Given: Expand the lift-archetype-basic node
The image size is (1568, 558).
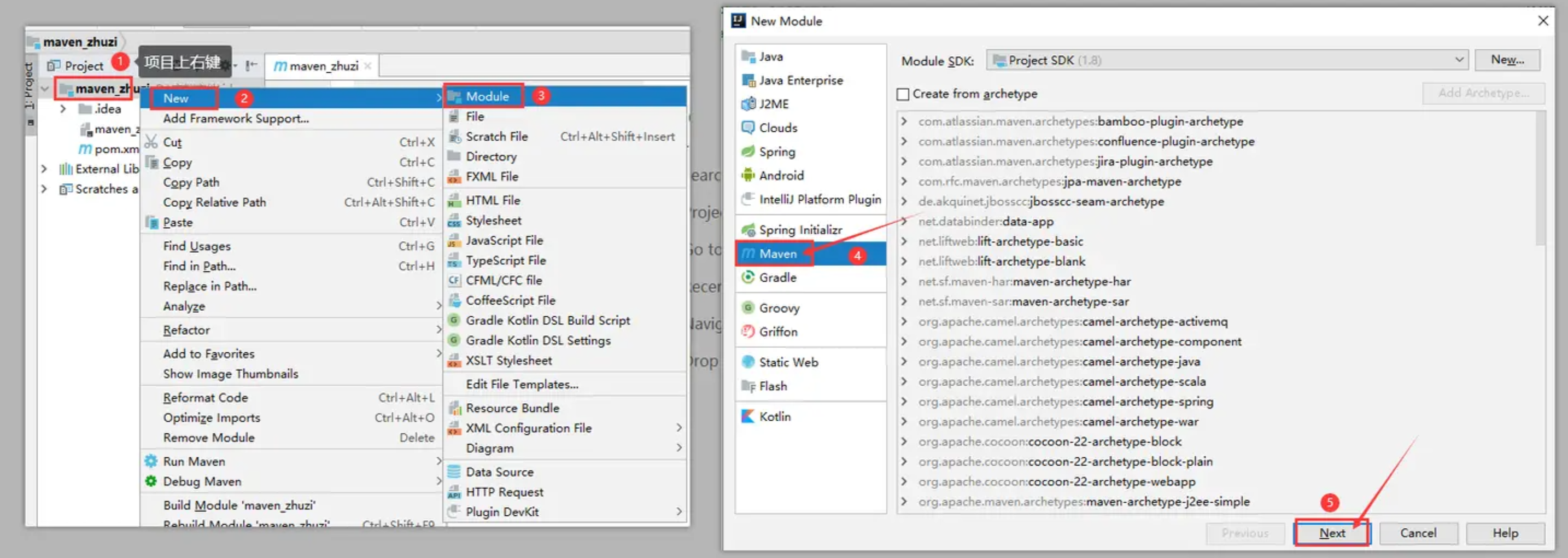Looking at the screenshot, I should (x=904, y=241).
